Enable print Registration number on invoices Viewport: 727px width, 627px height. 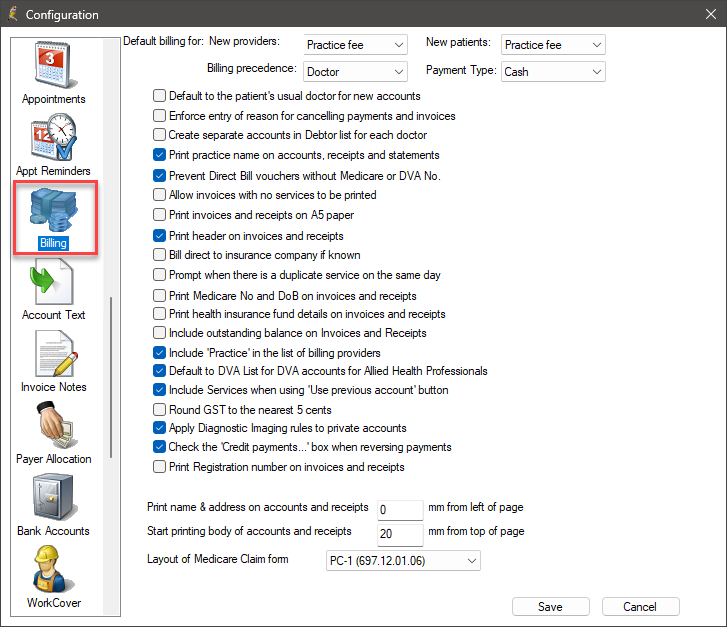[x=159, y=467]
